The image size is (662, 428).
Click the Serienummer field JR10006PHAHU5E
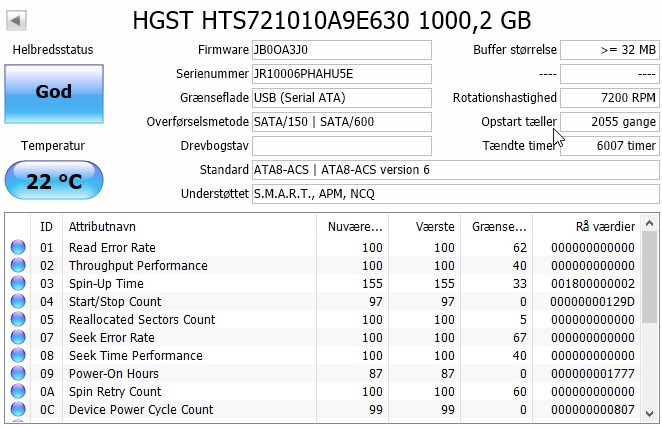342,74
